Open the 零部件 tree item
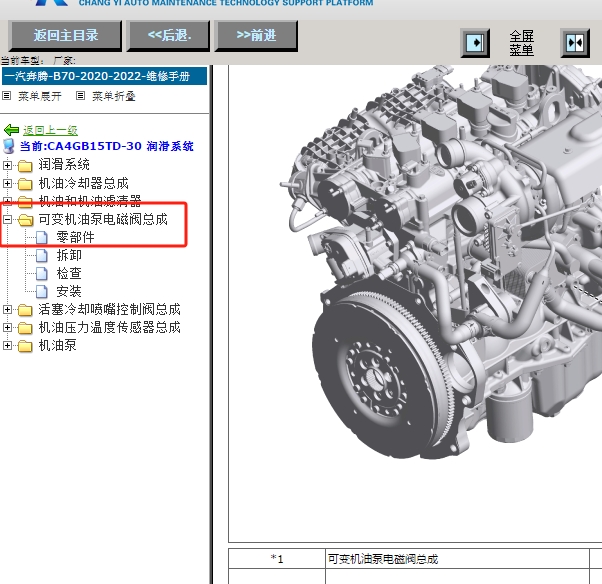Viewport: 602px width, 584px height. [x=75, y=237]
